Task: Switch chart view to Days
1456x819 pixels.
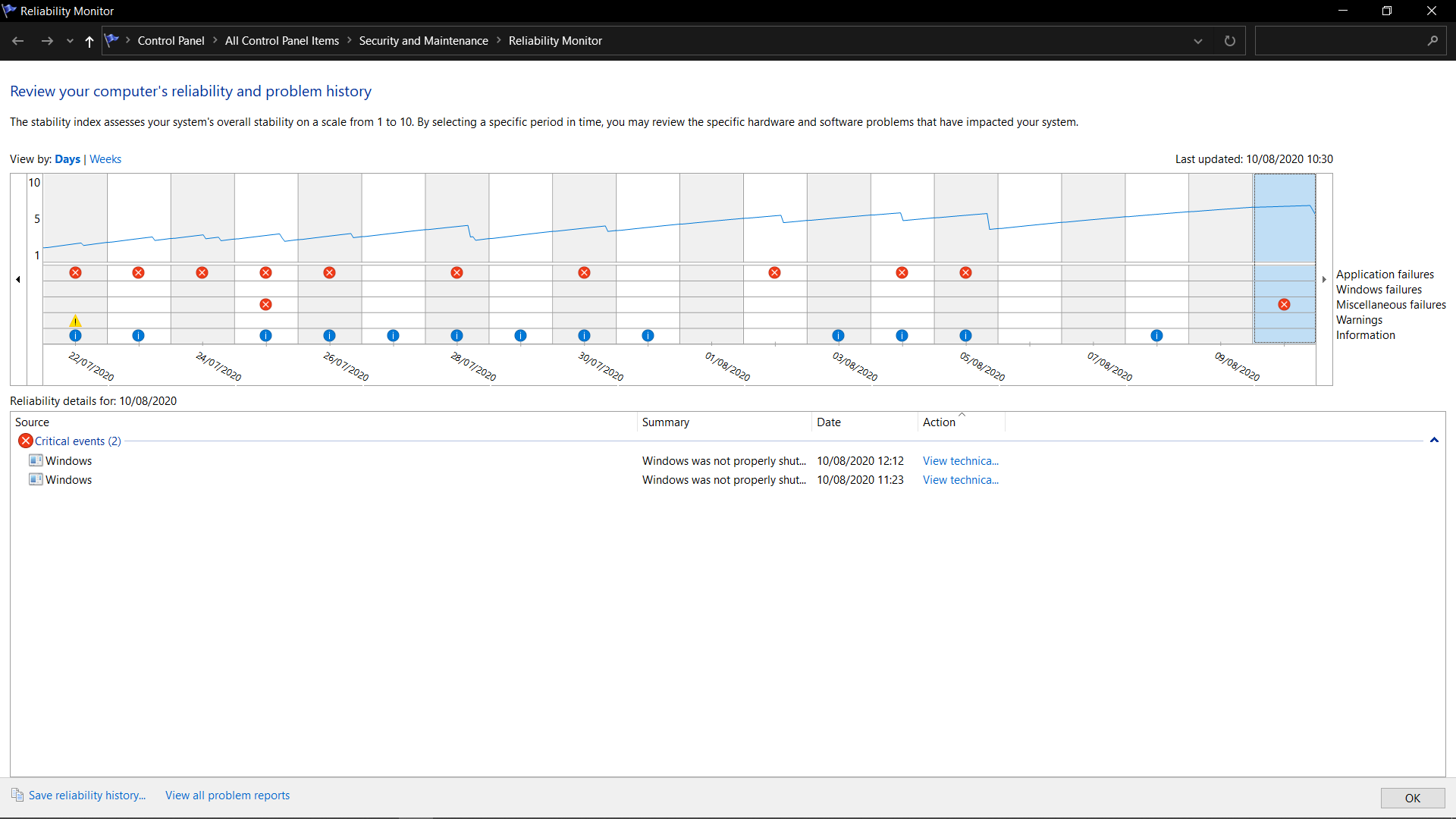Action: coord(67,159)
